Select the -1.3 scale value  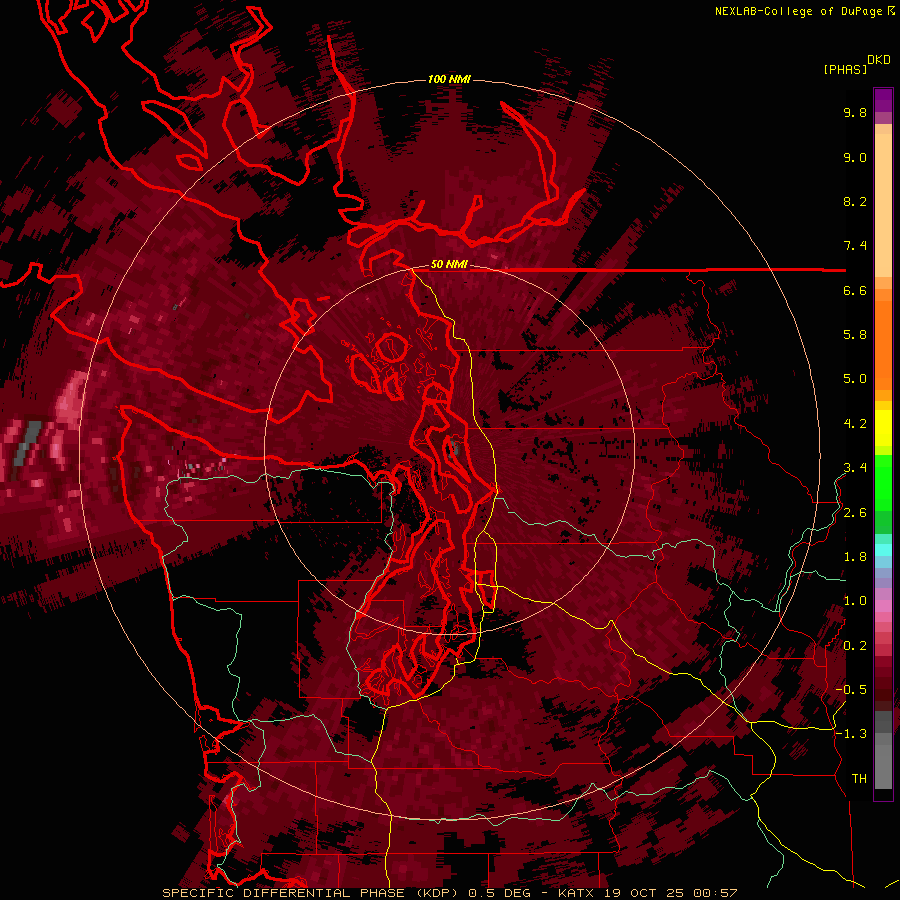pyautogui.click(x=851, y=734)
